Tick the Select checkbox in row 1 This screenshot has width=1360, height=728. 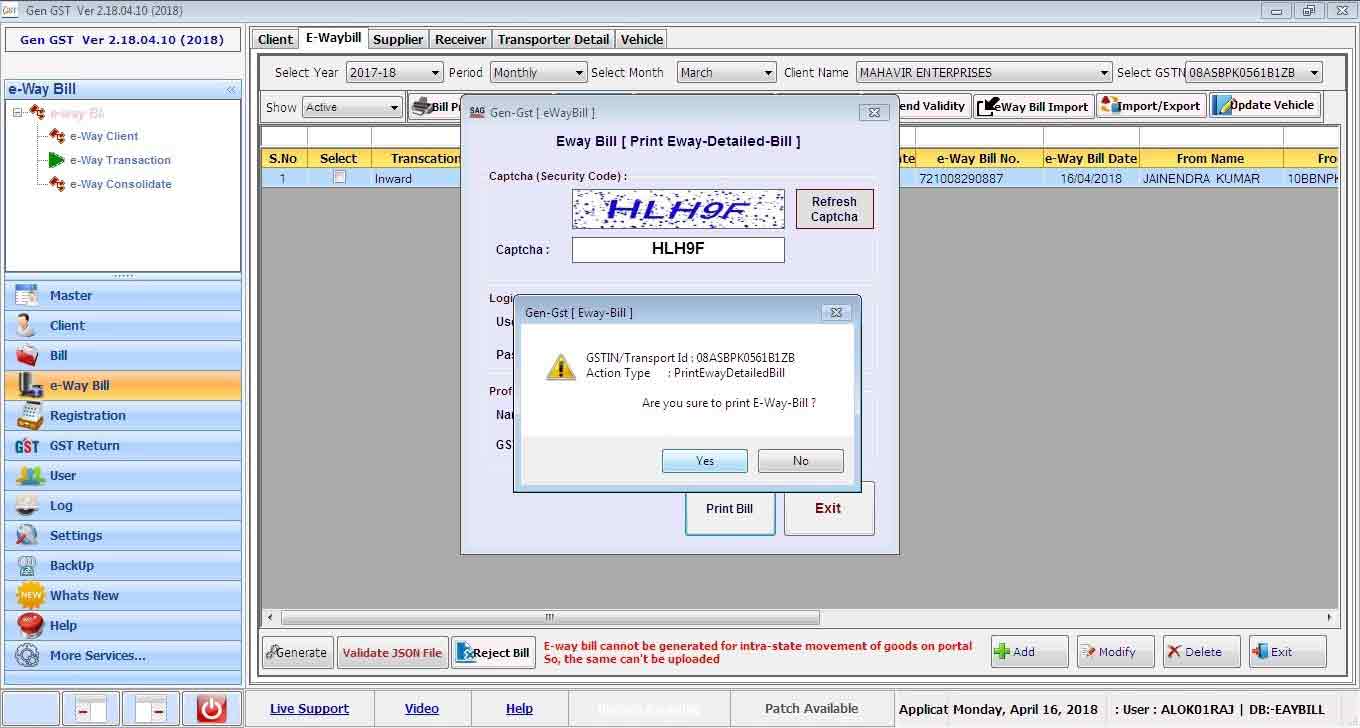(x=339, y=178)
